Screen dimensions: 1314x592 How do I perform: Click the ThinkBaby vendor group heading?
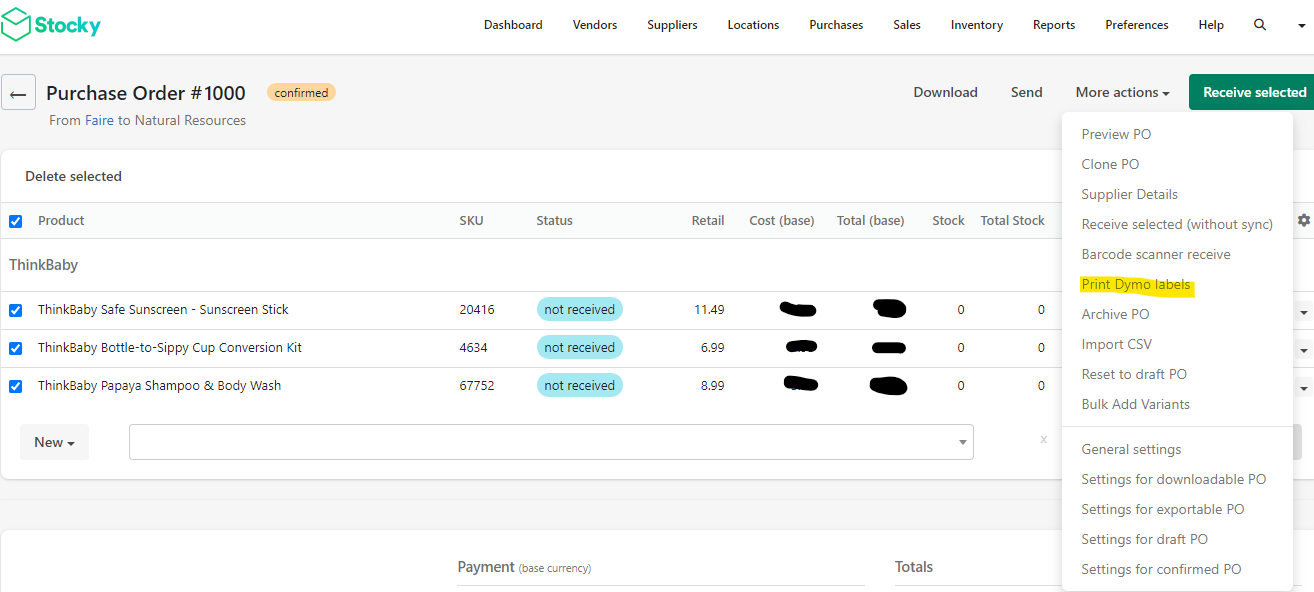pos(43,265)
